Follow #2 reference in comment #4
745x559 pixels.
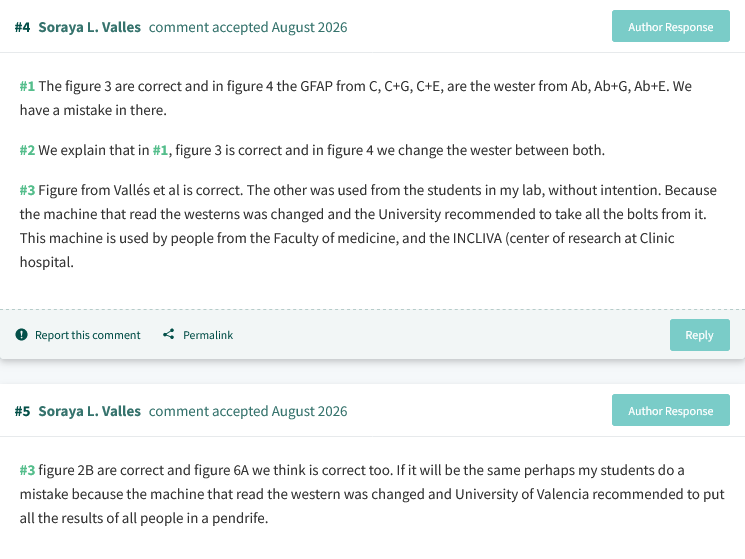pos(27,150)
